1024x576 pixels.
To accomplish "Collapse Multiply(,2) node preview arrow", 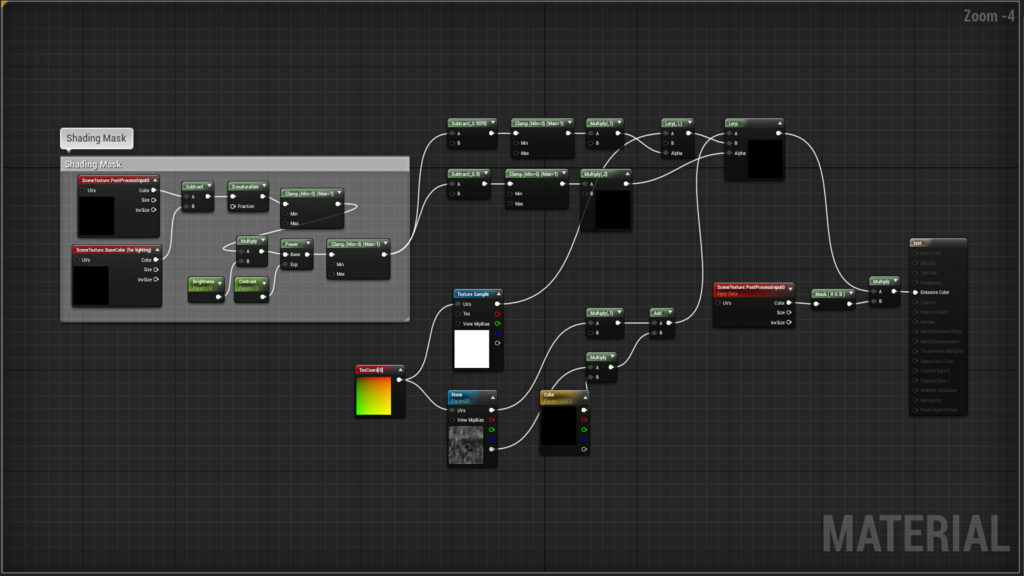I will tap(627, 174).
